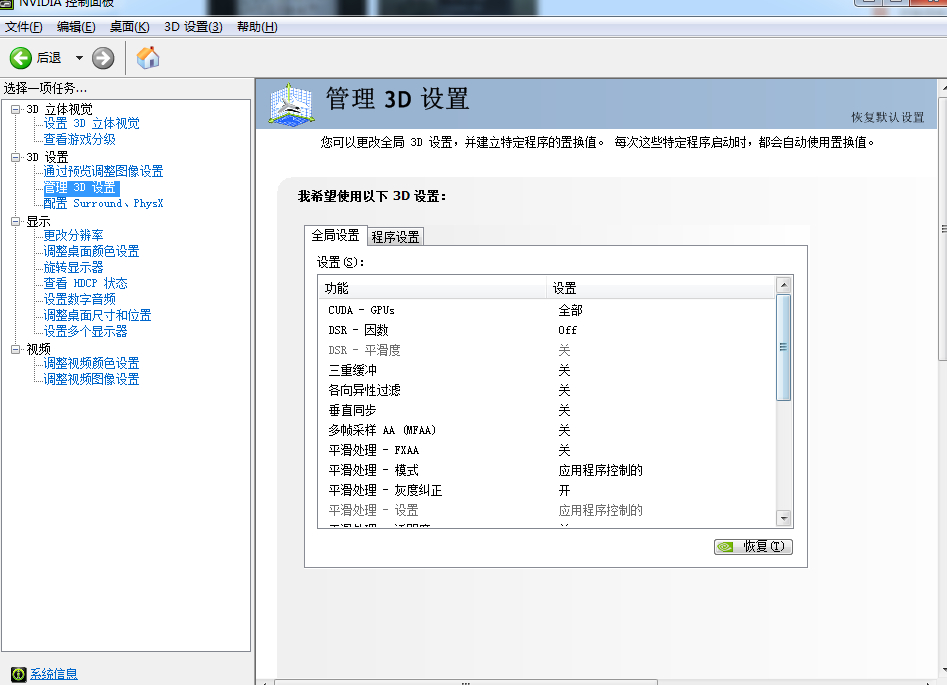Viewport: 947px width, 685px height.
Task: Open the 文件(F) menu
Action: pos(24,27)
